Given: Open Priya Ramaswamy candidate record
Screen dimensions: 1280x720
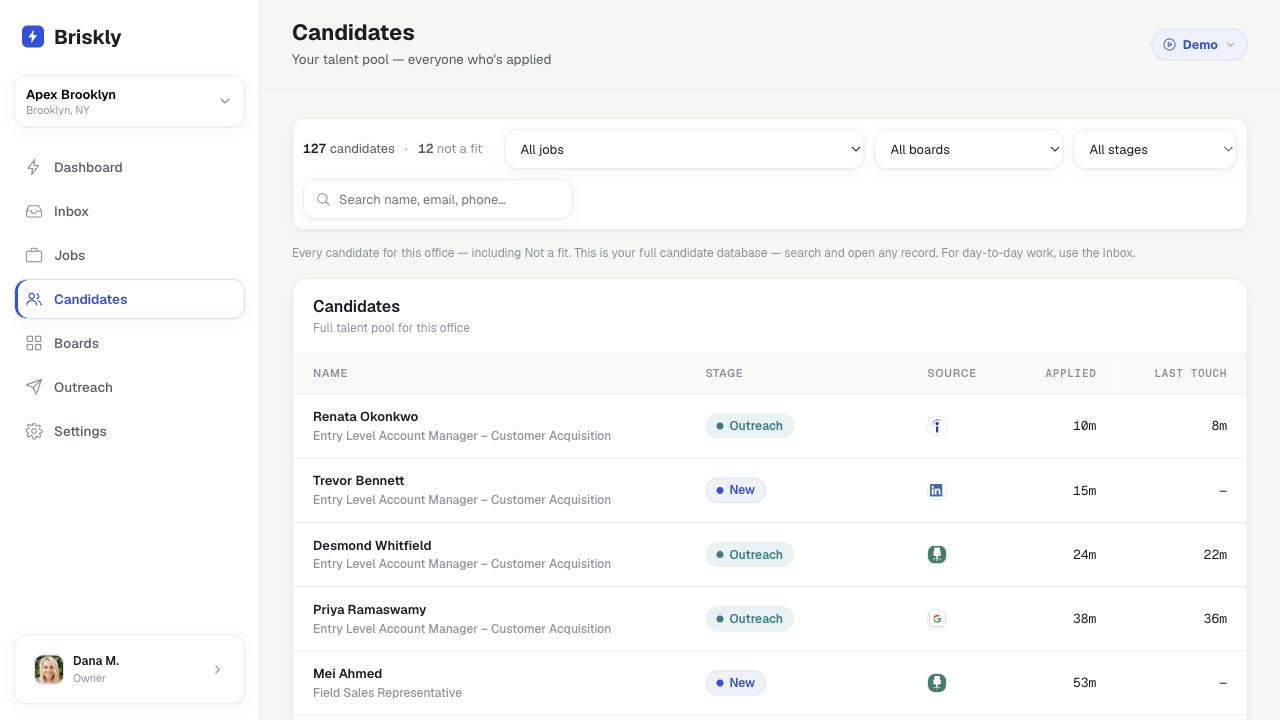Looking at the screenshot, I should coord(770,619).
